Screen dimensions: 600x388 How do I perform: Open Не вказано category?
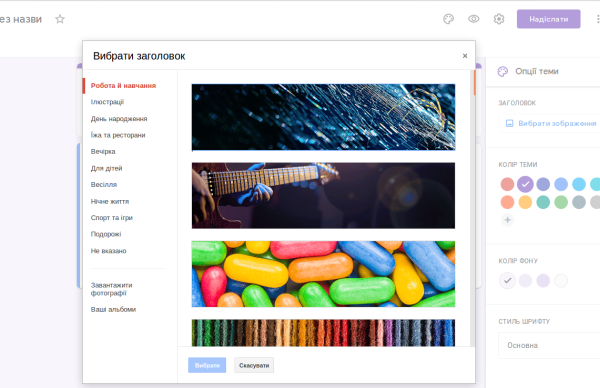[x=108, y=251]
